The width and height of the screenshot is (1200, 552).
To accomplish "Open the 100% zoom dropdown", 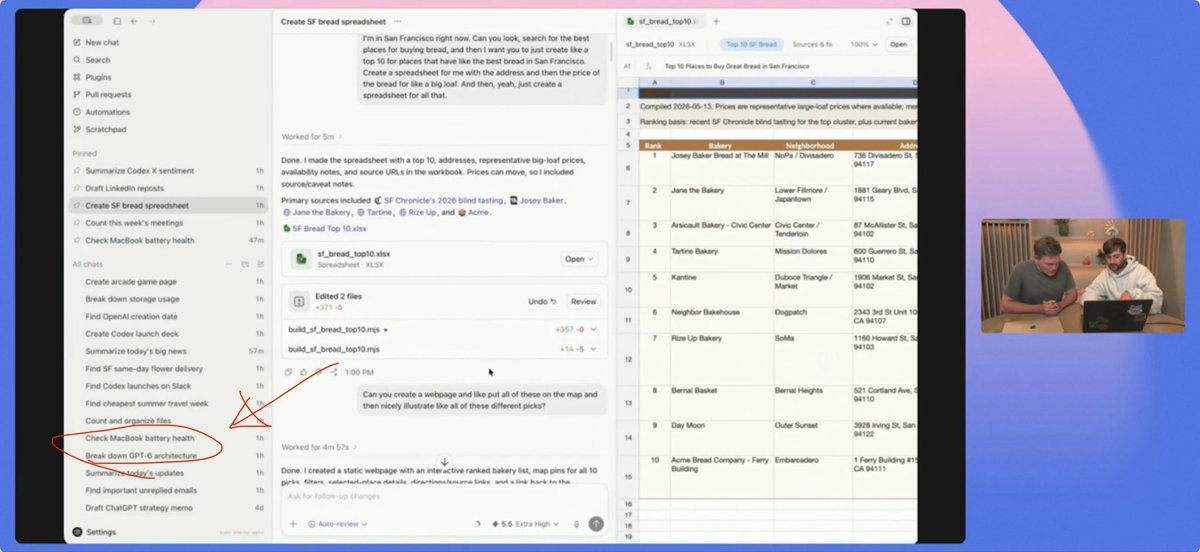I will coord(864,44).
